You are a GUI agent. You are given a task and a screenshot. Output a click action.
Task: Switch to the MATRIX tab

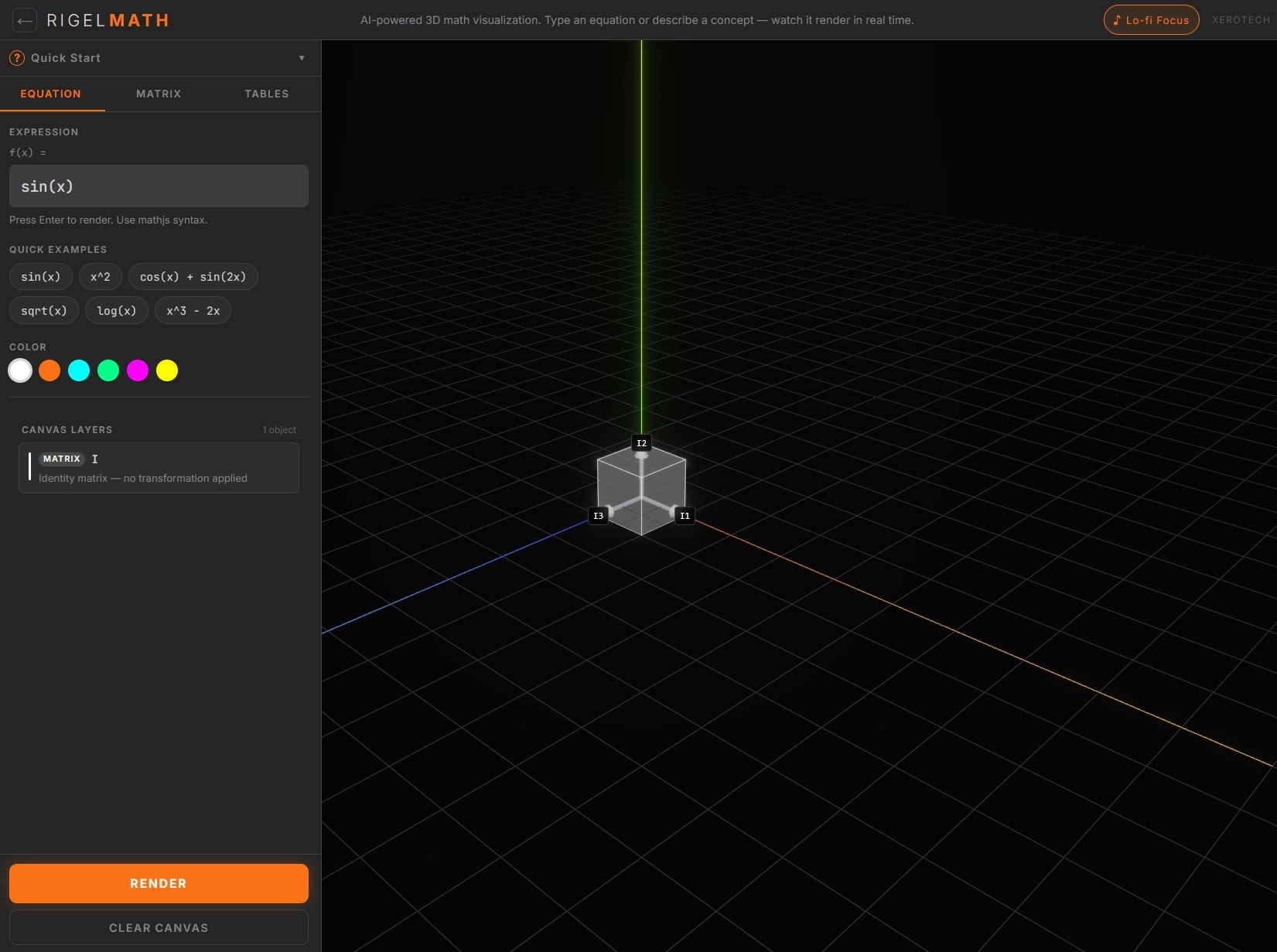(158, 94)
